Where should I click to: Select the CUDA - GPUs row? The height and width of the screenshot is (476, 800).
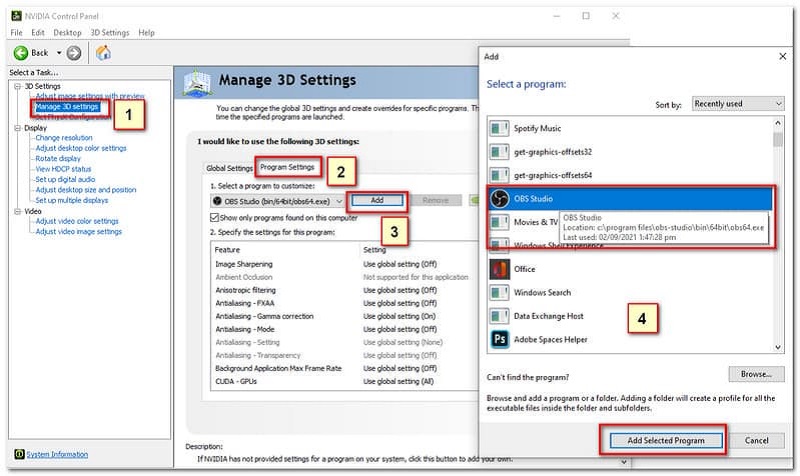tap(345, 382)
